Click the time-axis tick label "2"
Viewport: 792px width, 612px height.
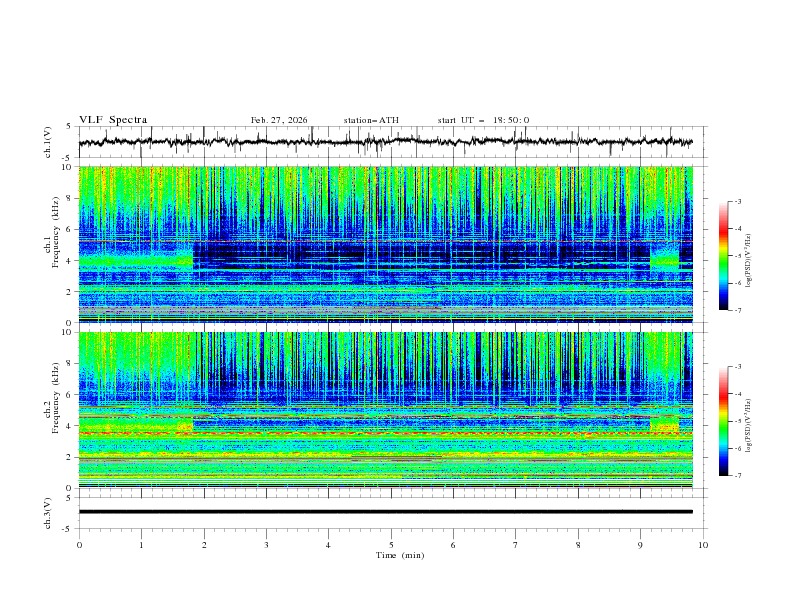click(x=204, y=545)
